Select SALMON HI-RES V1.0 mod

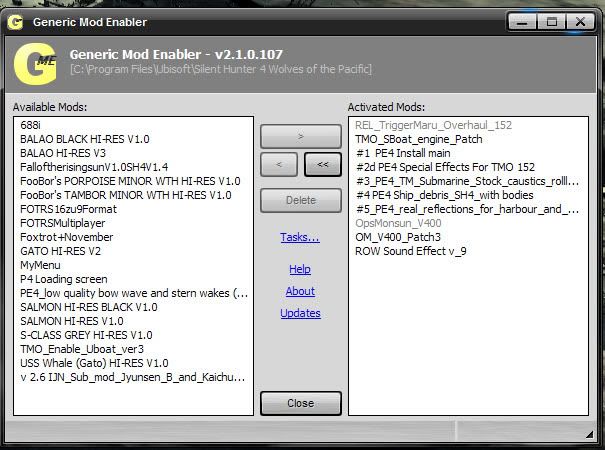tap(72, 321)
